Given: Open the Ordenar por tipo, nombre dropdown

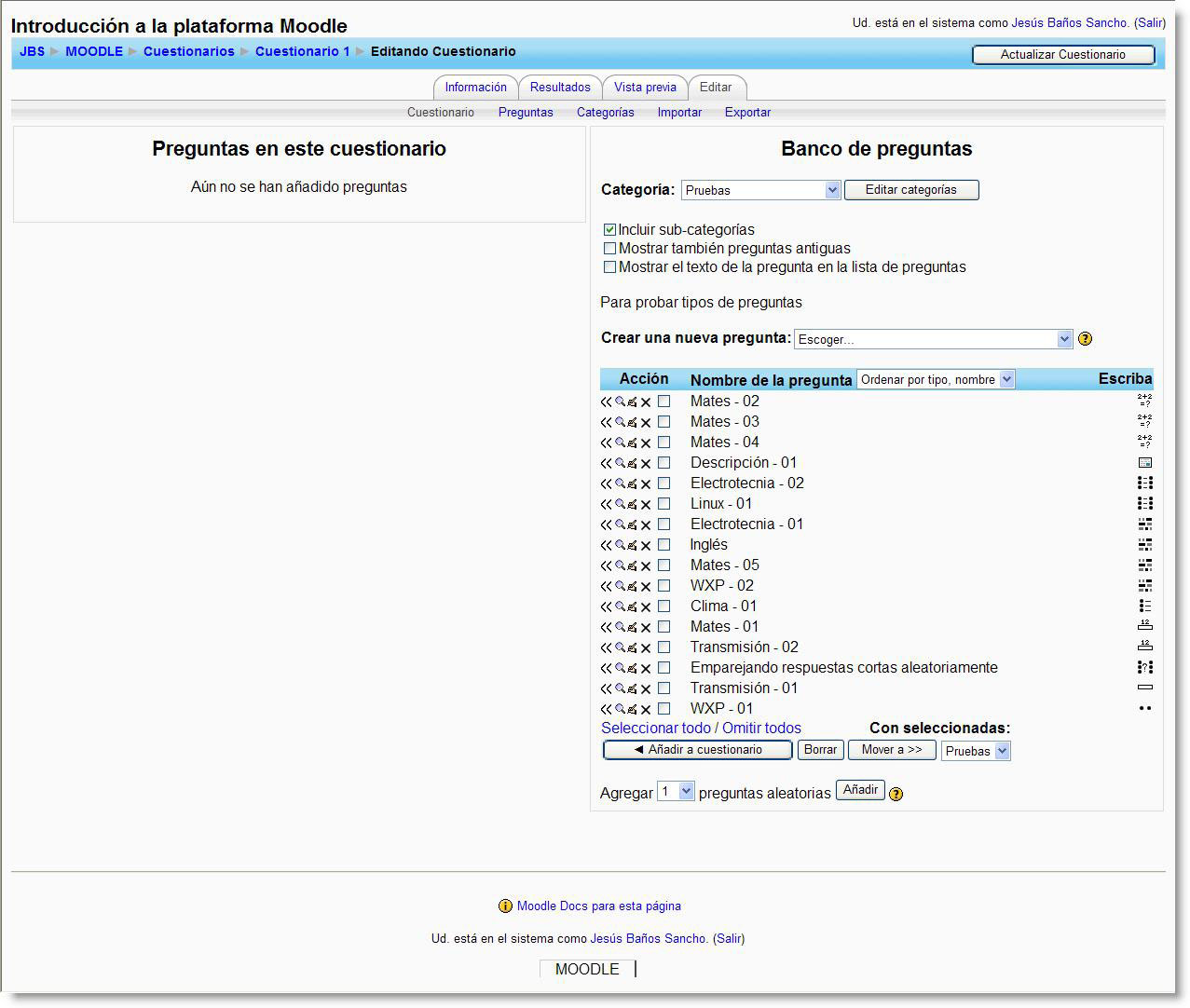Looking at the screenshot, I should click(935, 379).
